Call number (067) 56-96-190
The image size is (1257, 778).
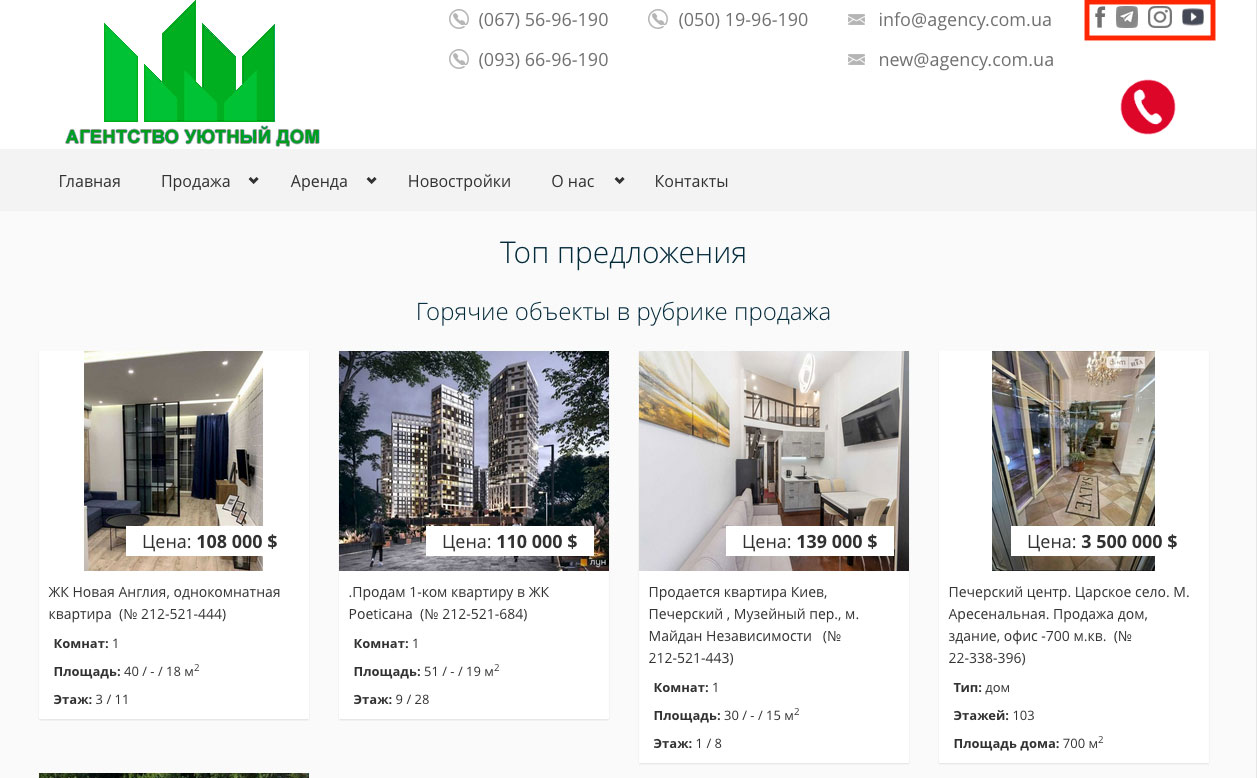pyautogui.click(x=543, y=19)
